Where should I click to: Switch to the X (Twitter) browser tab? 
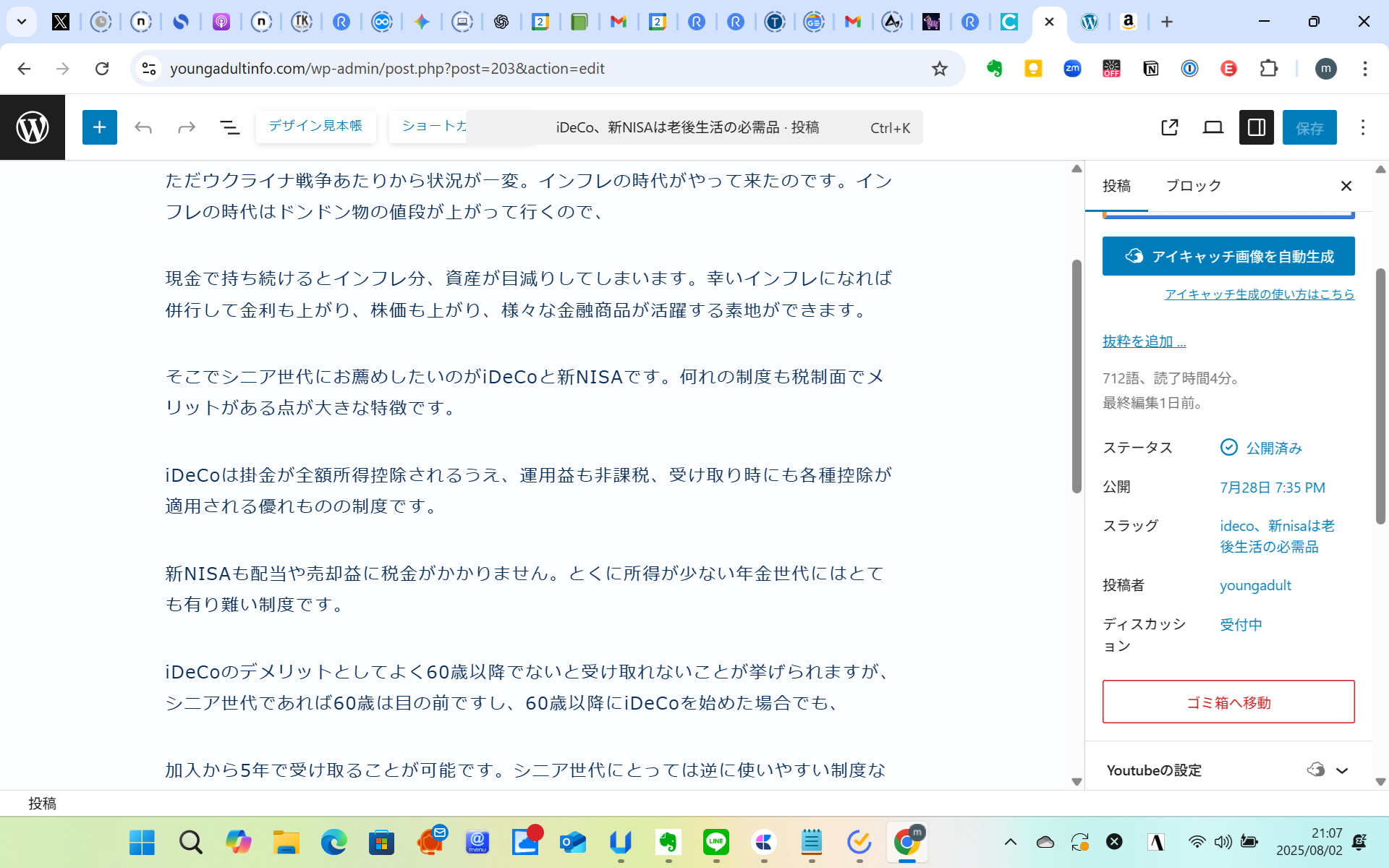pyautogui.click(x=61, y=22)
